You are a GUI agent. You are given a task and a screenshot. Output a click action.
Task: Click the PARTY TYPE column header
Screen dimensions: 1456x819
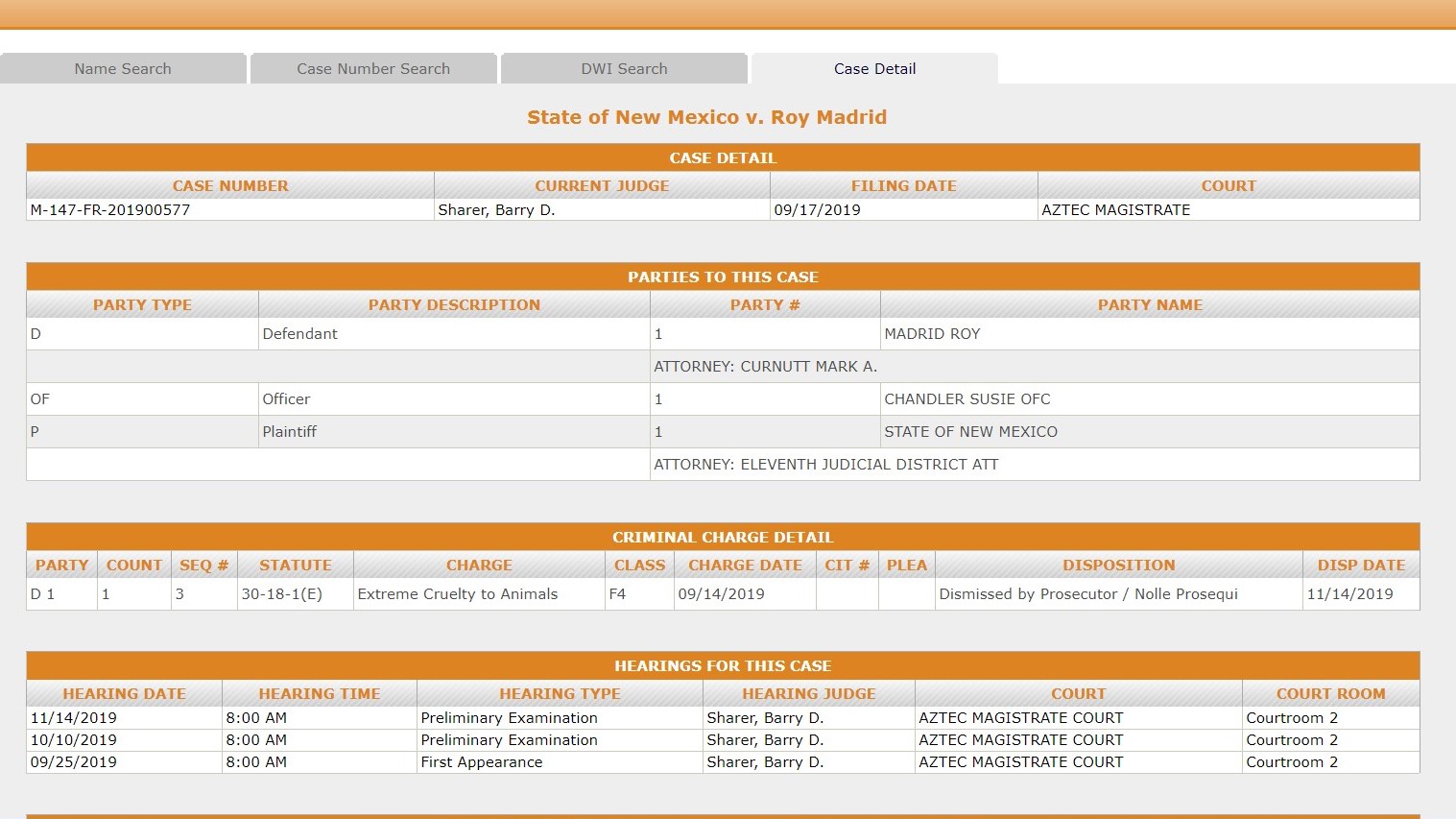pos(142,305)
